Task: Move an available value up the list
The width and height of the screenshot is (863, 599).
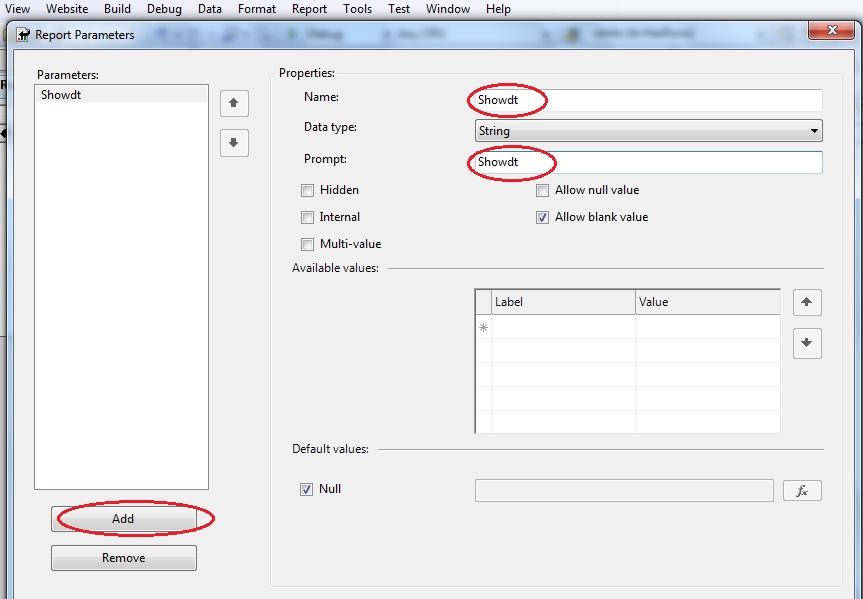Action: coord(807,303)
